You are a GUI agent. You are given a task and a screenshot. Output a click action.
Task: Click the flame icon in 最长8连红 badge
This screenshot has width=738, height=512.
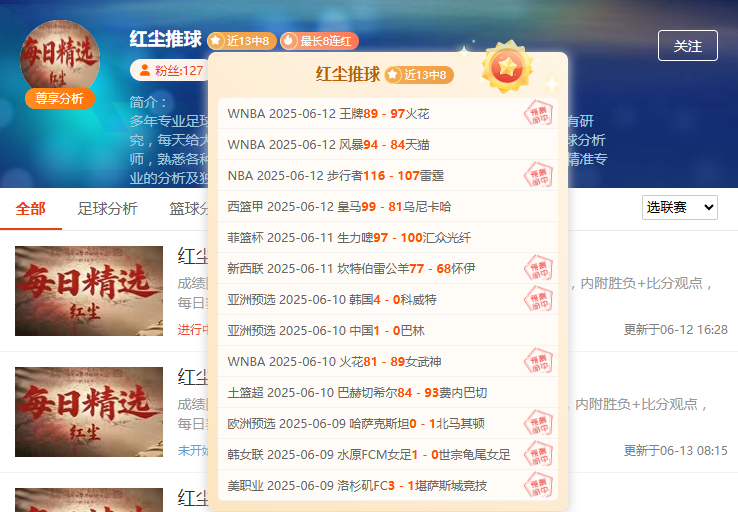coord(289,41)
